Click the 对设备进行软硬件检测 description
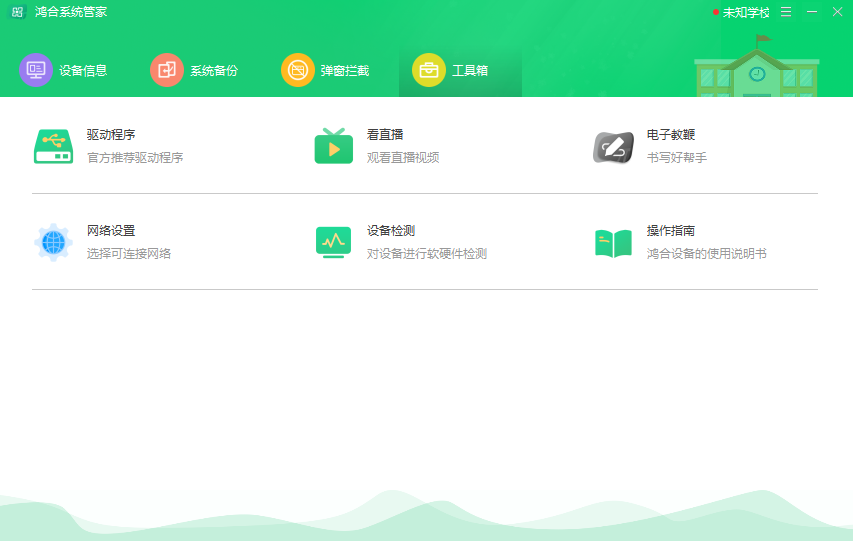Screen dimensions: 853x541 tap(427, 254)
